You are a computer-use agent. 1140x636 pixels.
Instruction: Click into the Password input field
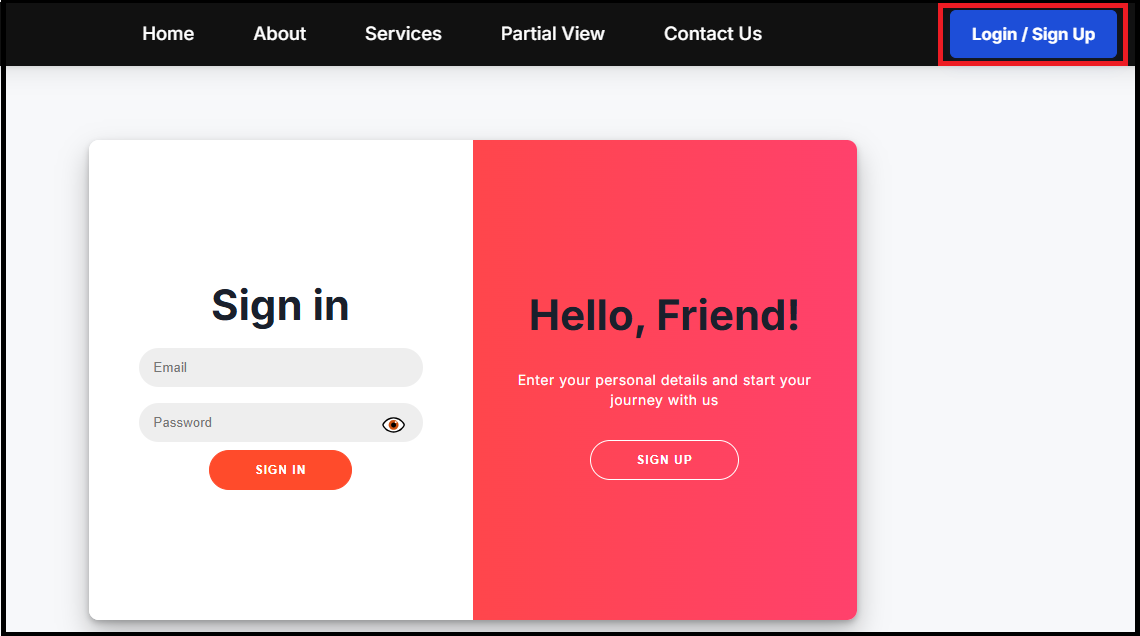[260, 423]
